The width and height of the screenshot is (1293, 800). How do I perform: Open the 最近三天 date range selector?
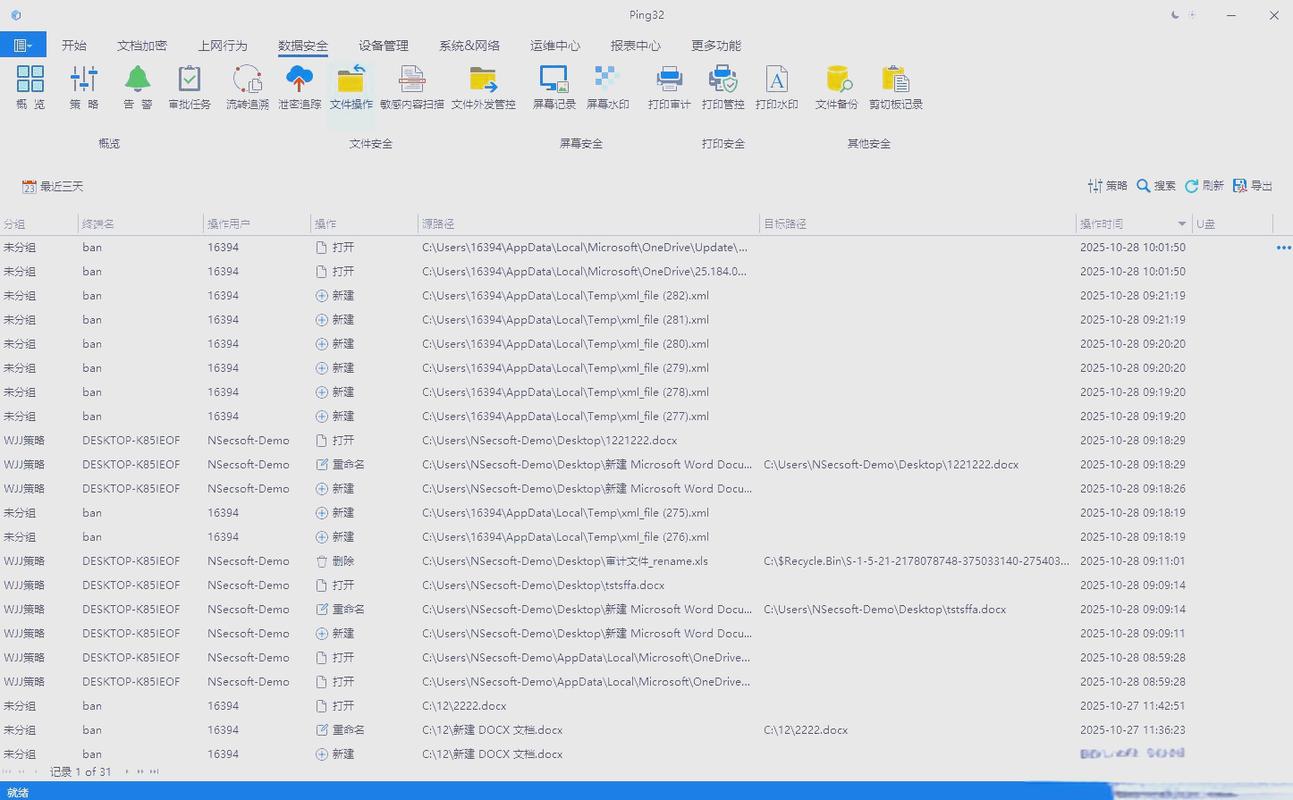click(x=53, y=186)
